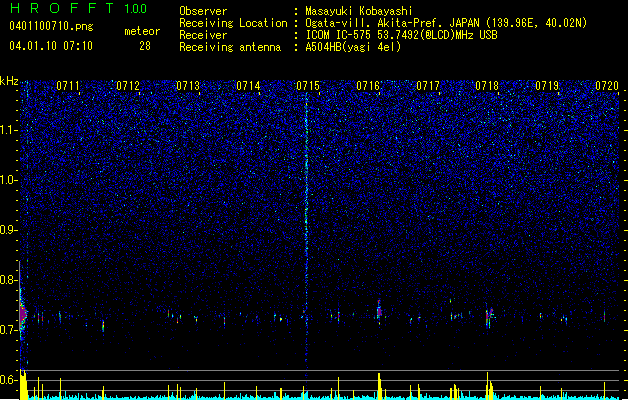
Task: Click the 0716 time marker
Action: click(368, 86)
